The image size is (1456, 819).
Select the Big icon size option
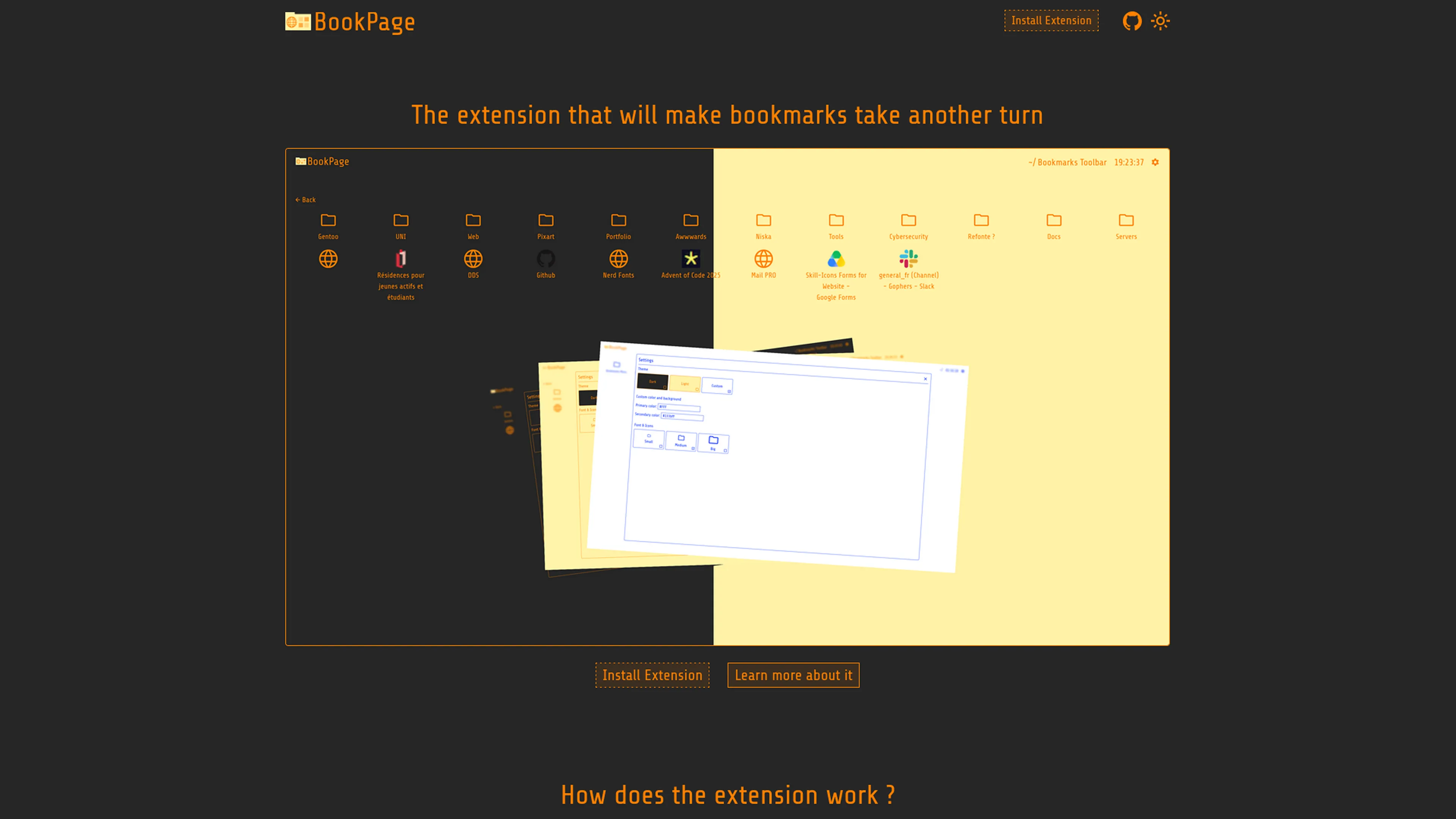tap(713, 443)
